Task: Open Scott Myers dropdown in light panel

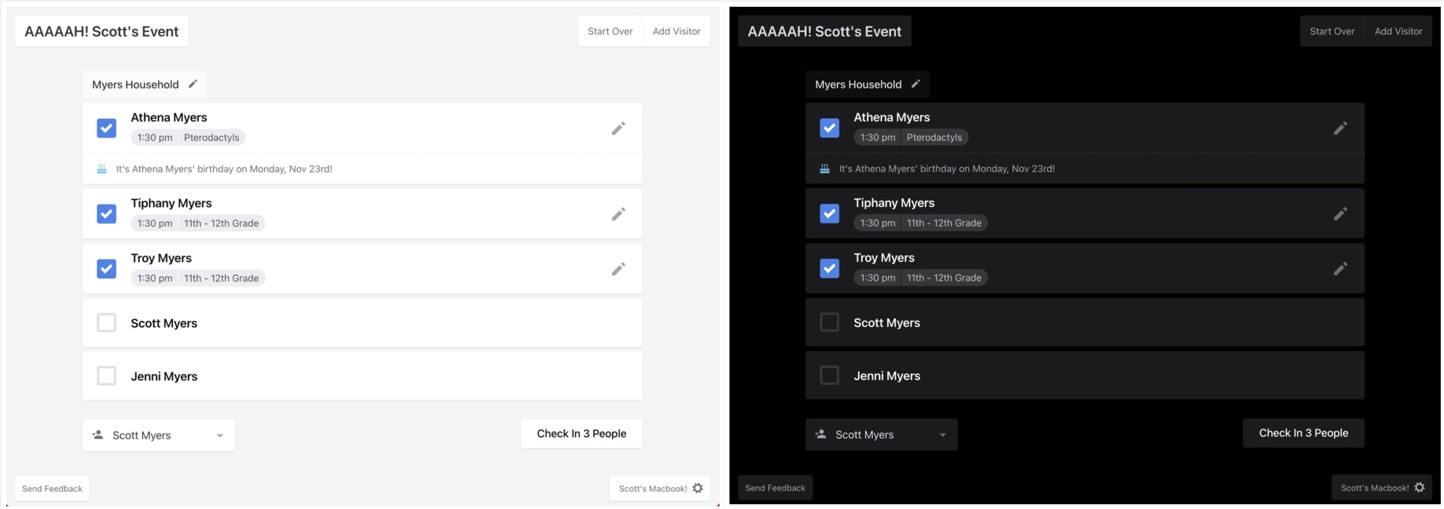Action: point(159,435)
